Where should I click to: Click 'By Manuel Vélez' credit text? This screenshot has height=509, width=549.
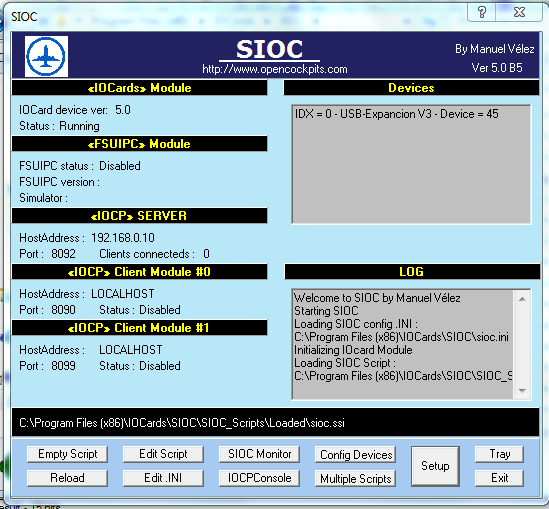[x=495, y=49]
